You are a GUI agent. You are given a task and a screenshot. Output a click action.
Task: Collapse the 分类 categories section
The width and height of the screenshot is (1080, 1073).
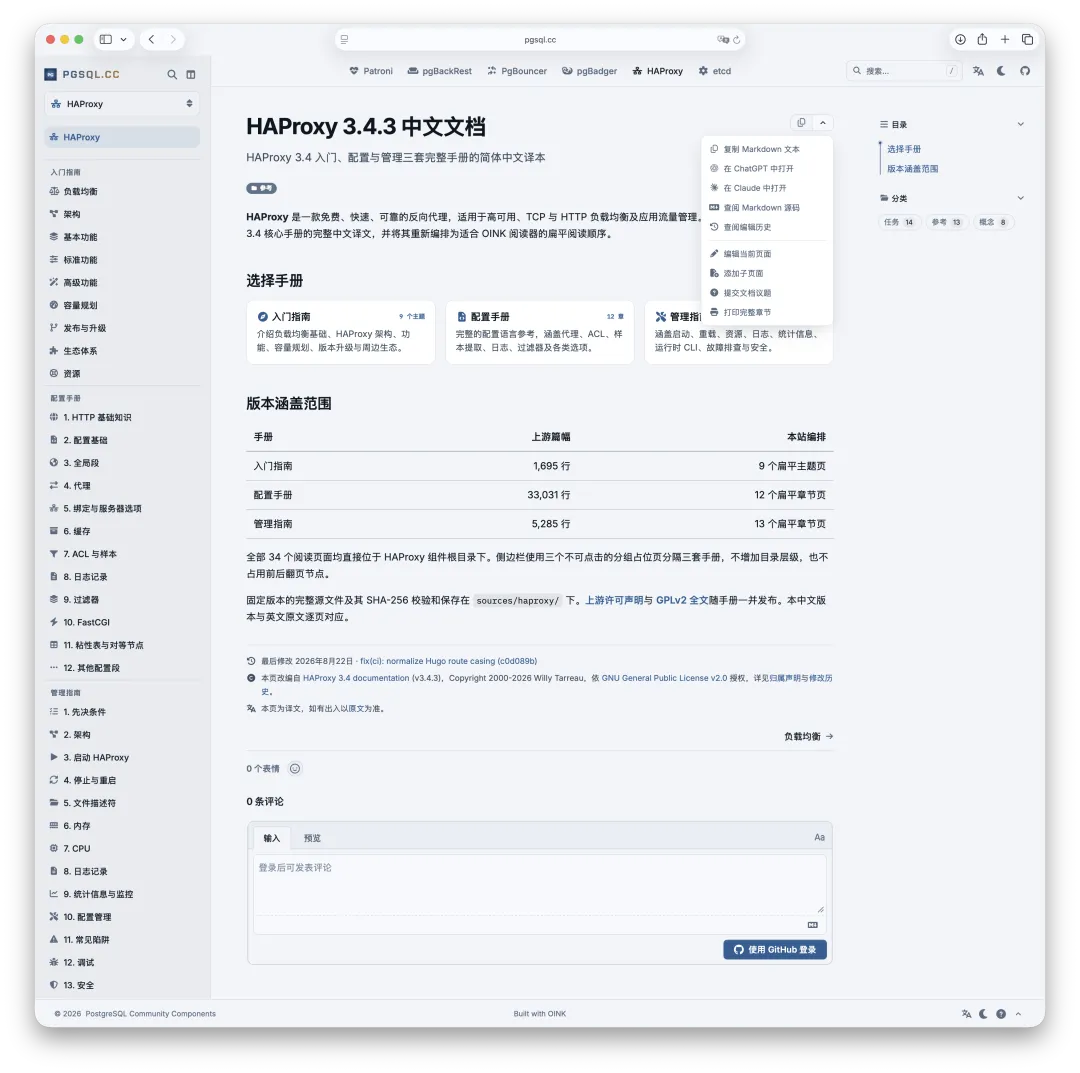tap(1020, 198)
